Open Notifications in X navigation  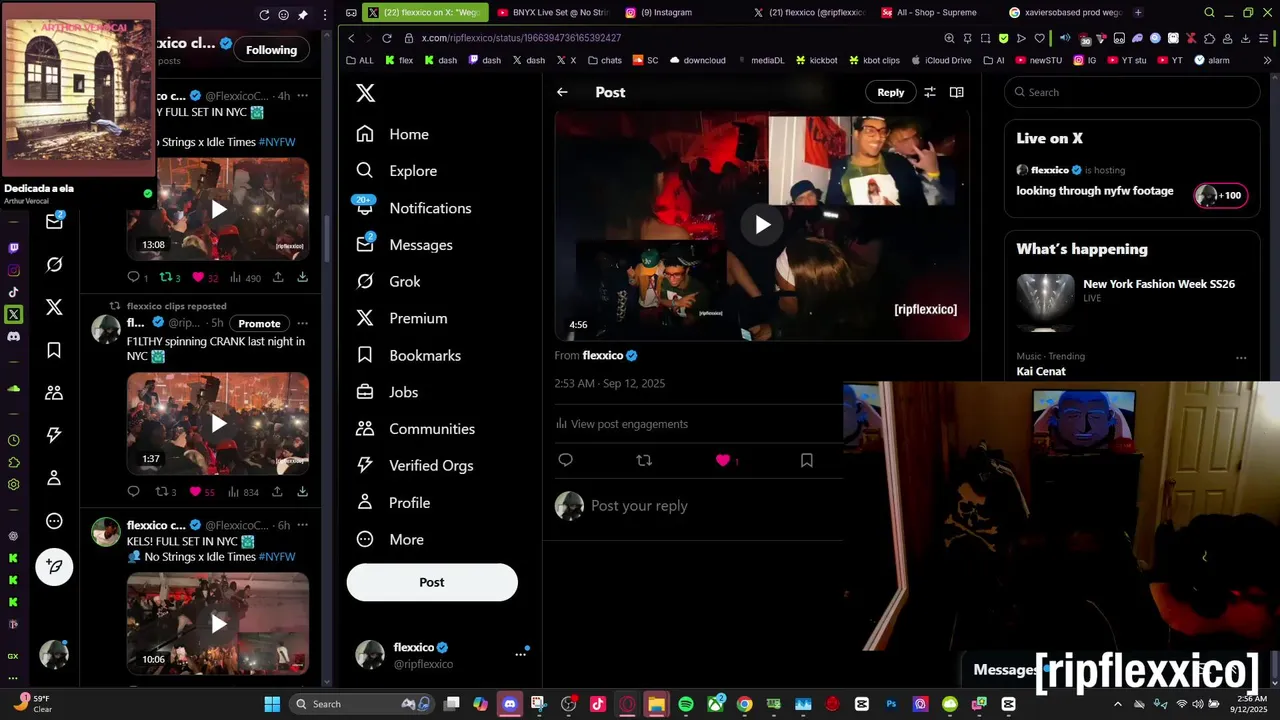click(414, 208)
